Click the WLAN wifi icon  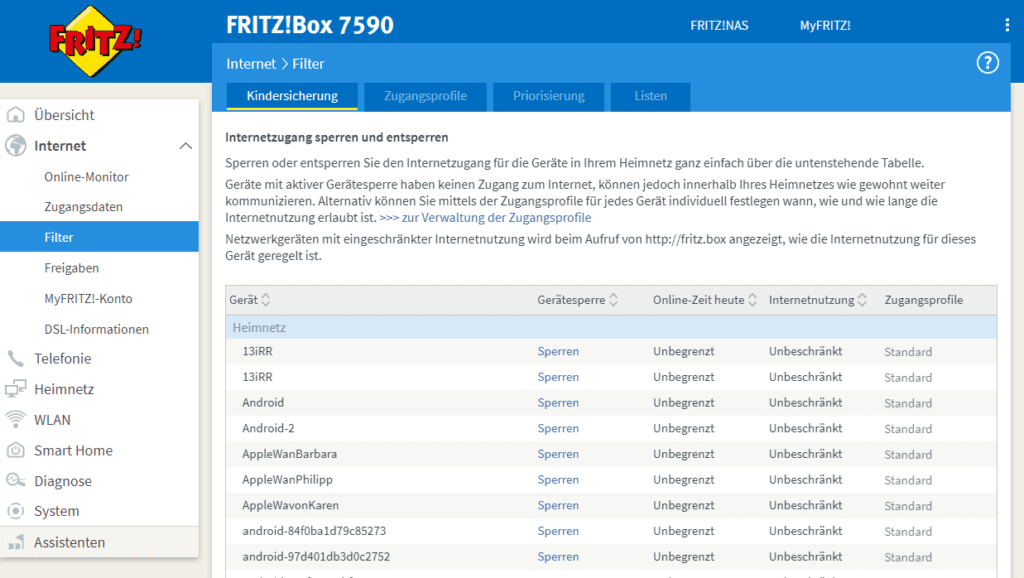pyautogui.click(x=16, y=420)
